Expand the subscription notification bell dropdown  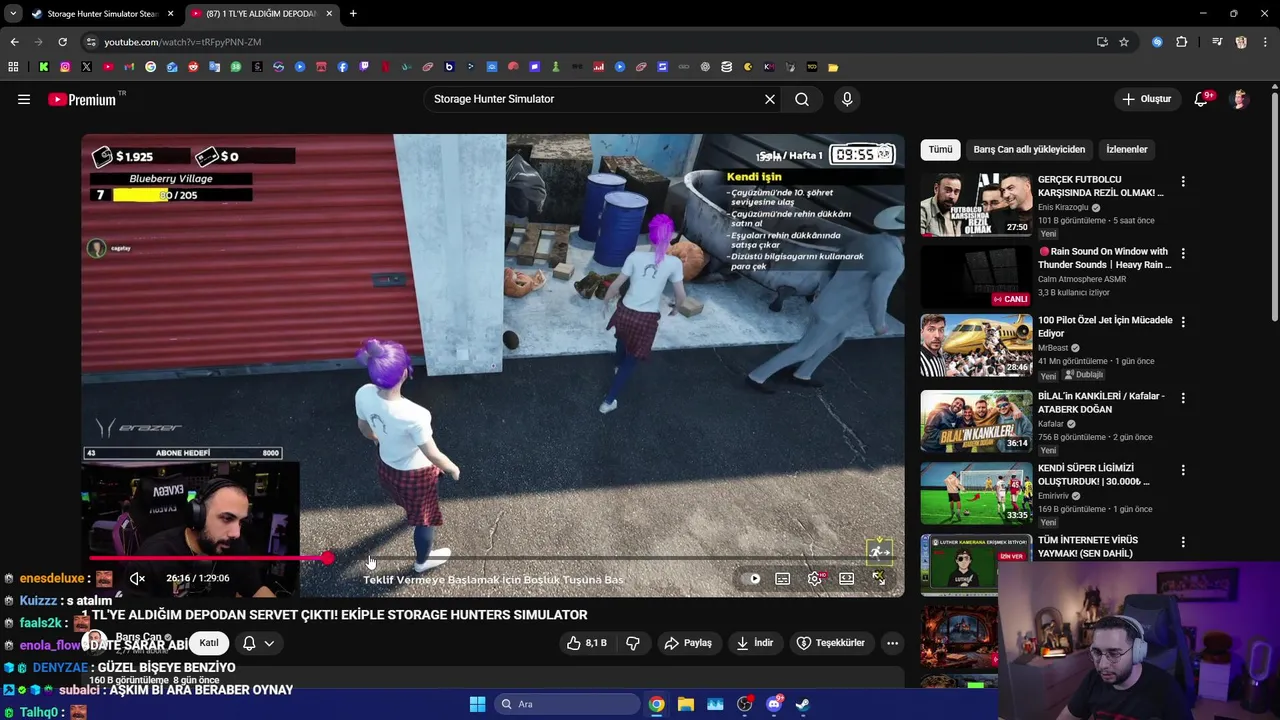[258, 643]
